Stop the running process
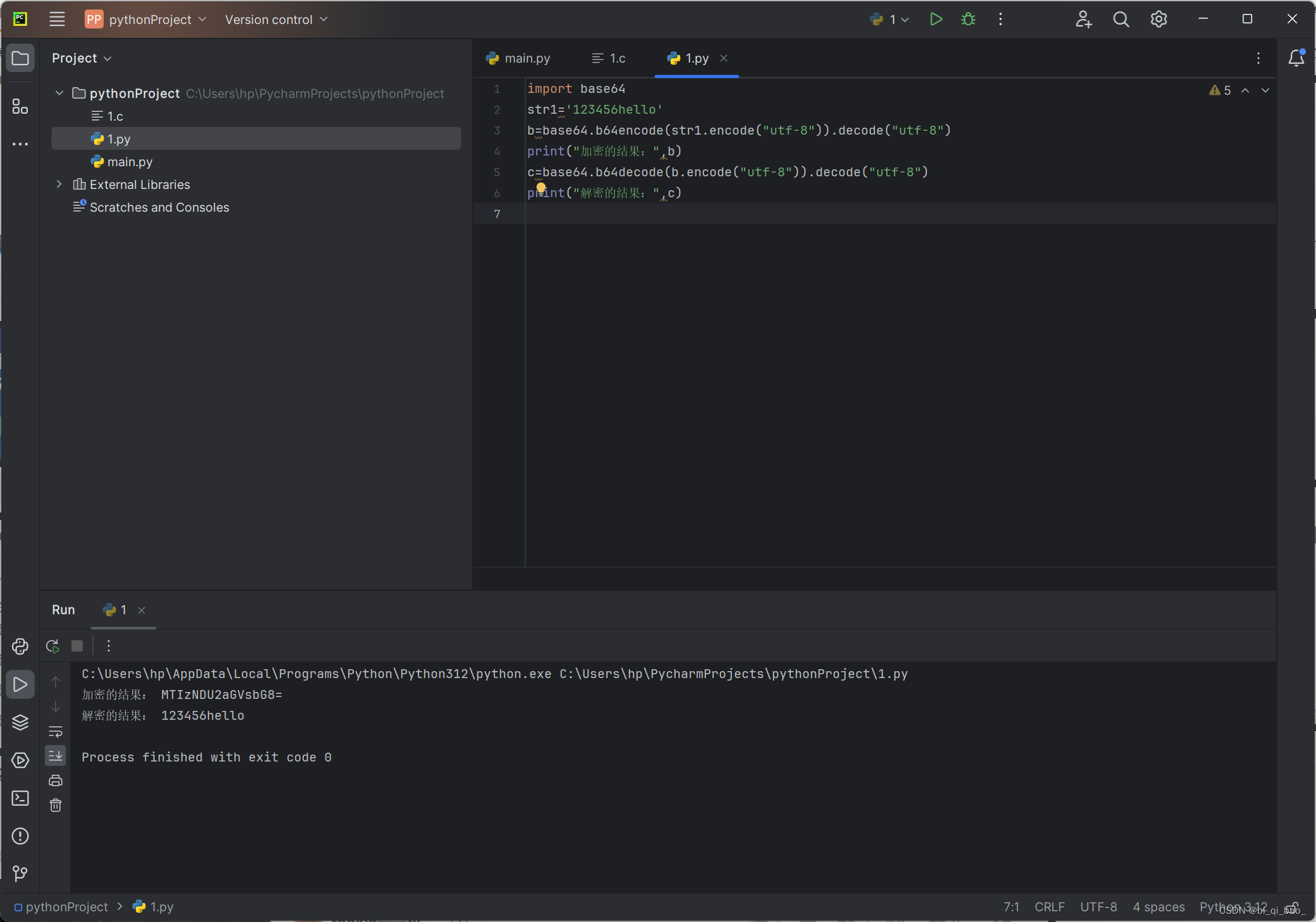 click(76, 646)
